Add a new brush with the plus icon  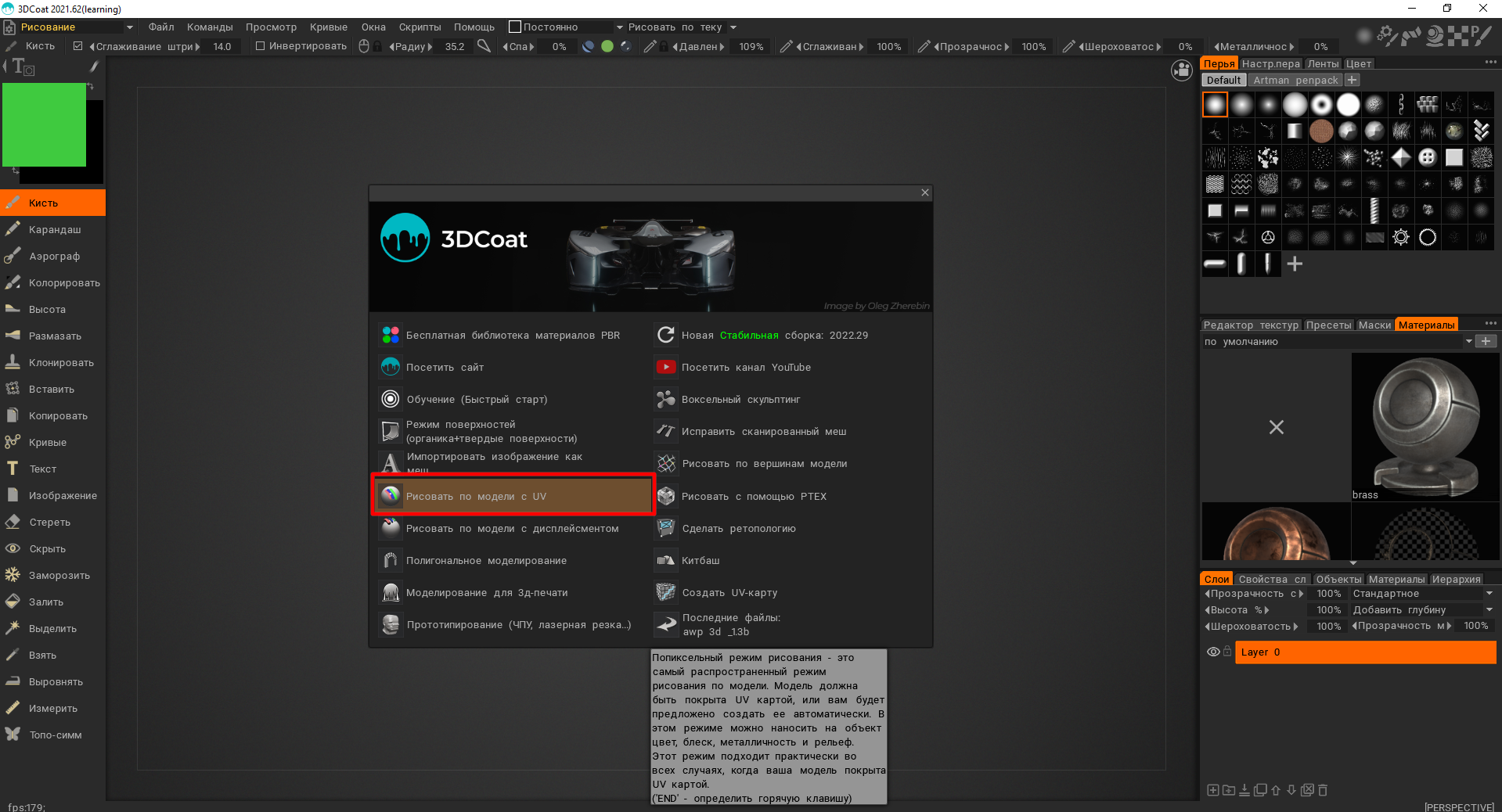1295,264
